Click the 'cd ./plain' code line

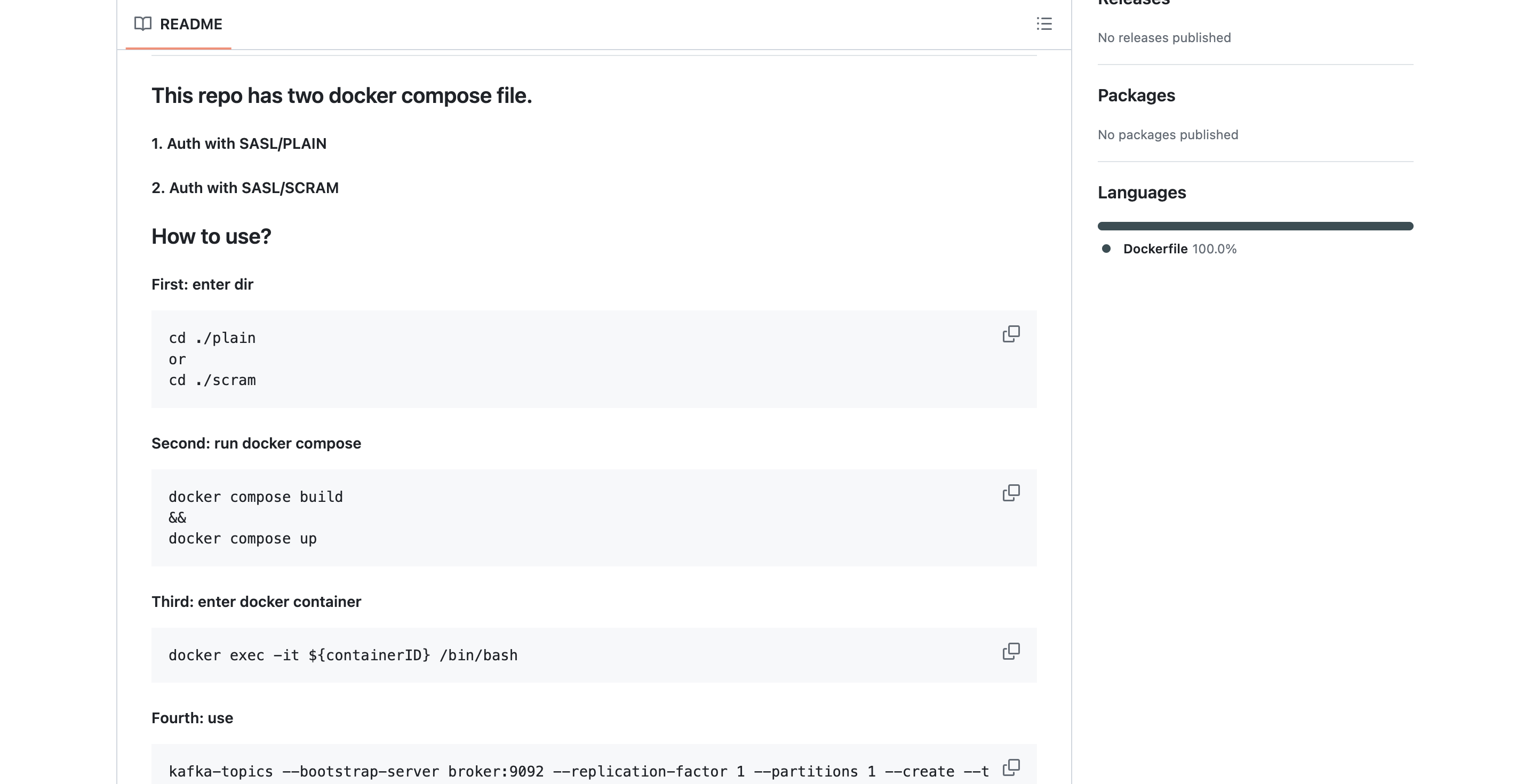pos(212,338)
